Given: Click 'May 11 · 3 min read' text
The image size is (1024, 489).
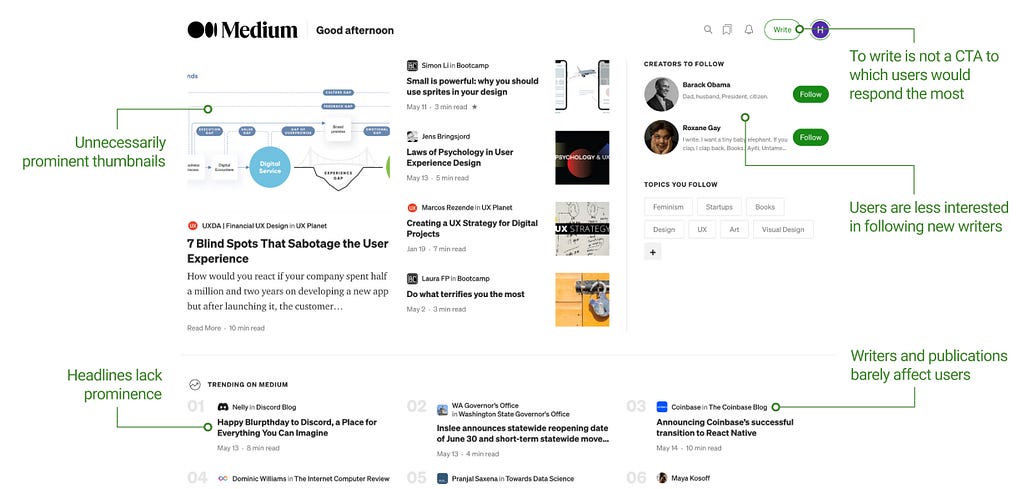Looking at the screenshot, I should [437, 107].
